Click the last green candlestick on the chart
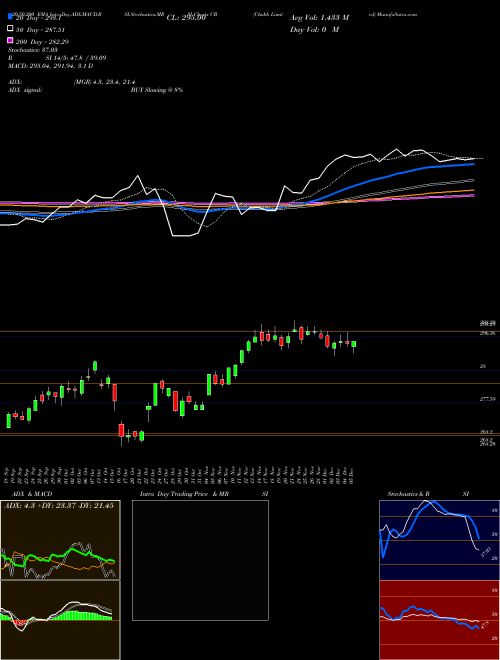The image size is (500, 660). (x=354, y=344)
